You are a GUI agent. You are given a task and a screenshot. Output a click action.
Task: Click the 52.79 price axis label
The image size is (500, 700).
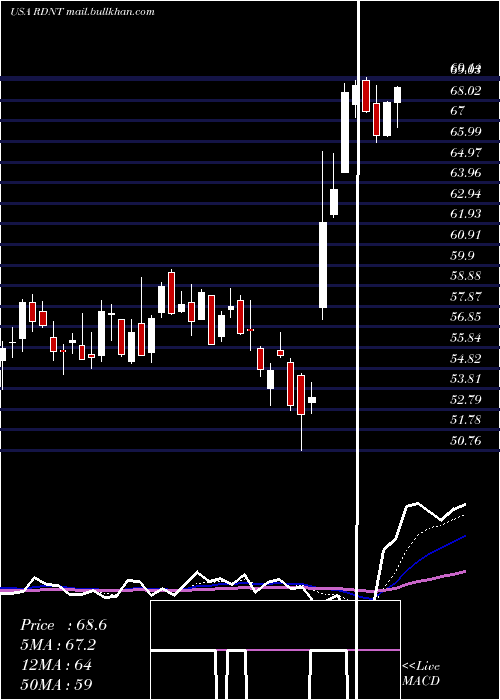click(x=466, y=399)
